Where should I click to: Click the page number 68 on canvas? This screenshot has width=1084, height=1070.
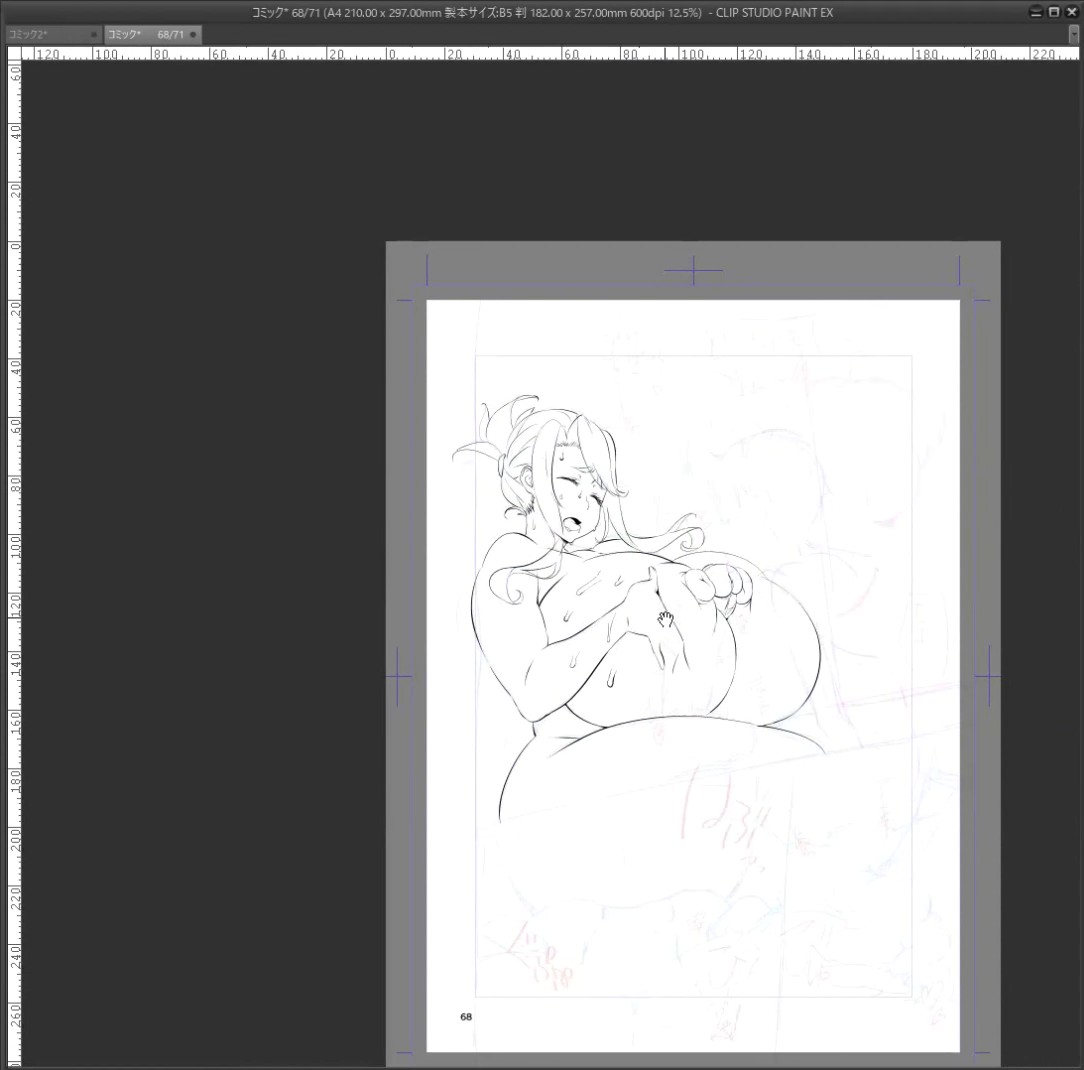(x=466, y=1017)
